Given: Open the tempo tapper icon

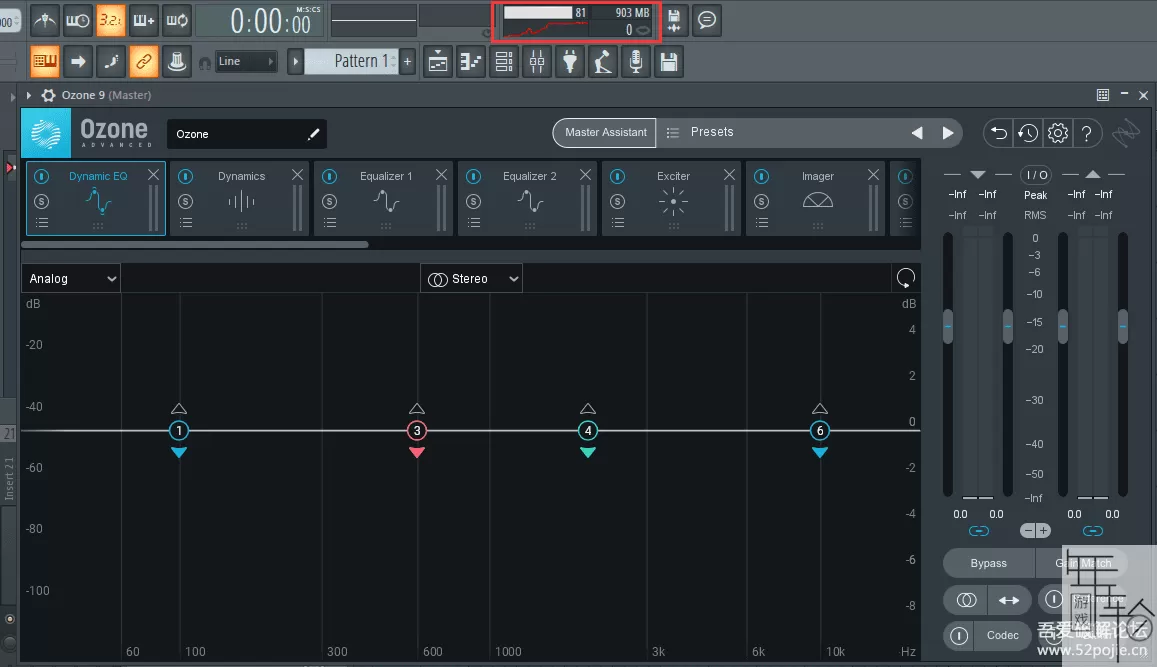Looking at the screenshot, I should [x=603, y=62].
